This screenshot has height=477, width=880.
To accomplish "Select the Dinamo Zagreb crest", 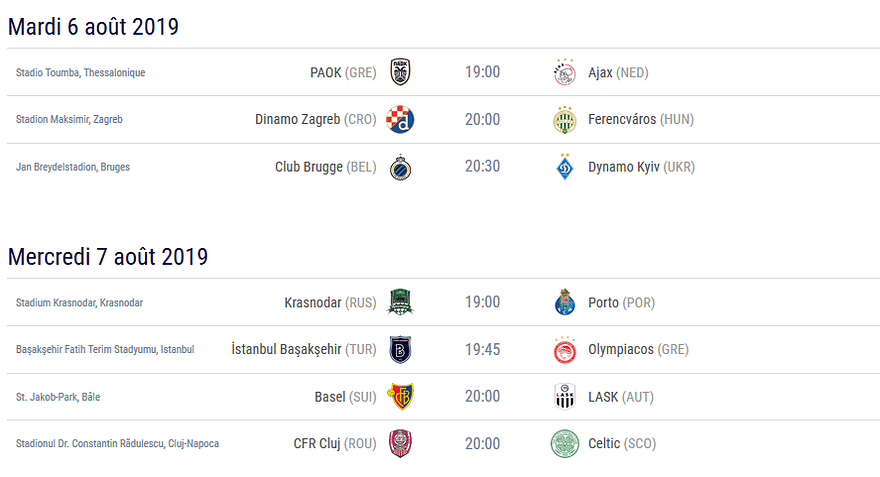I will [x=400, y=120].
